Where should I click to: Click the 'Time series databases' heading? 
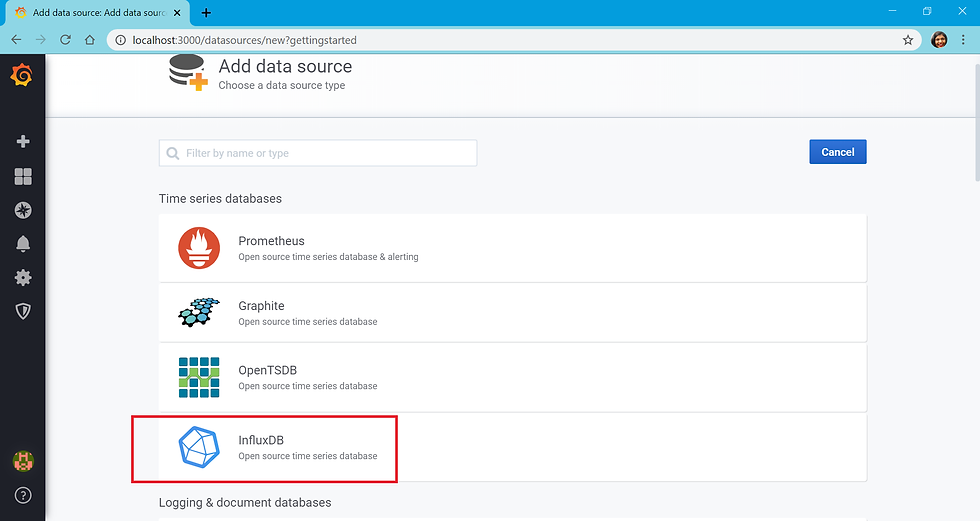(x=220, y=199)
